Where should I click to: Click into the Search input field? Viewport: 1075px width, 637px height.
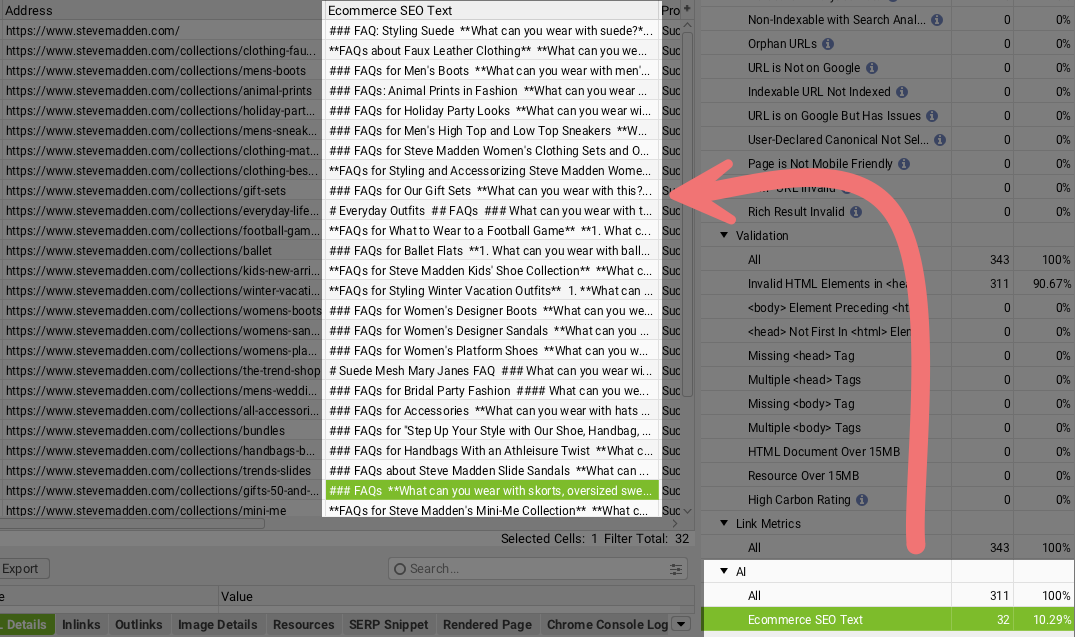530,569
